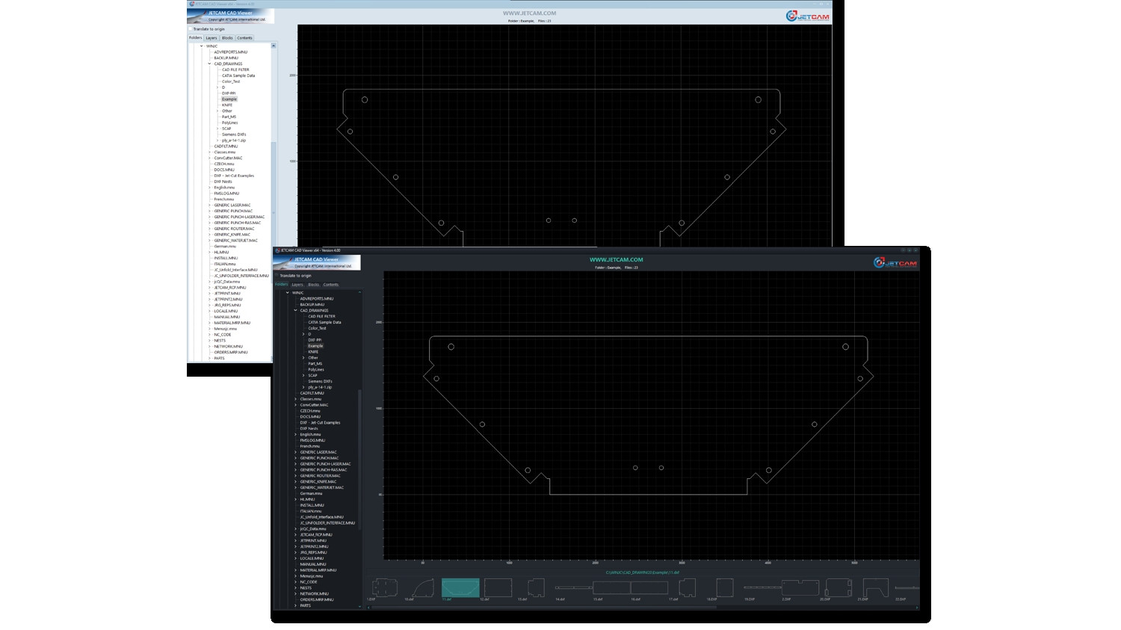1121x630 pixels.
Task: Open WWW.JETCAM.COM link in dark window
Action: pyautogui.click(x=616, y=260)
